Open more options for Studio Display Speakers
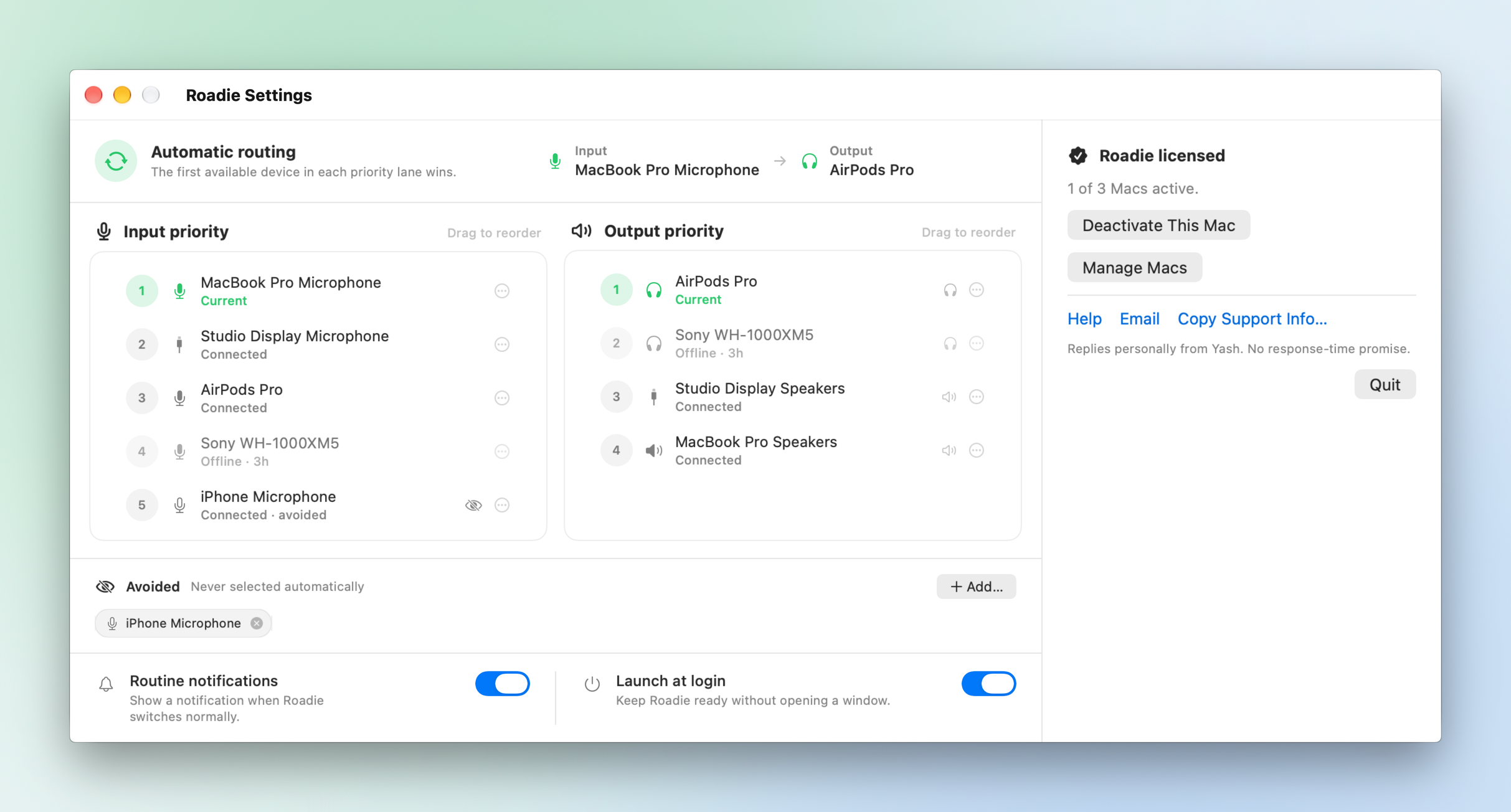1511x812 pixels. (x=977, y=397)
